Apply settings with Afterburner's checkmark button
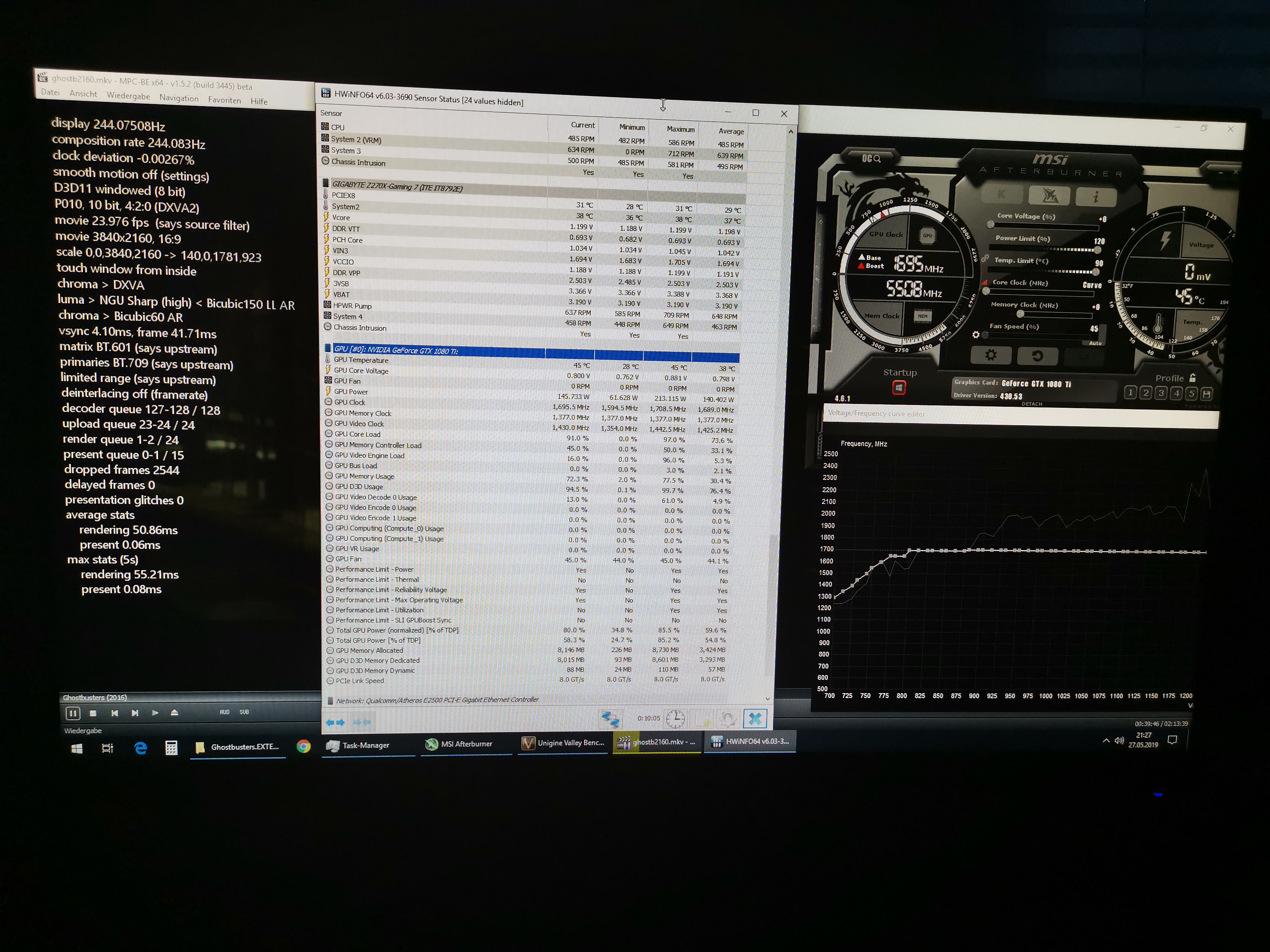 1084,357
